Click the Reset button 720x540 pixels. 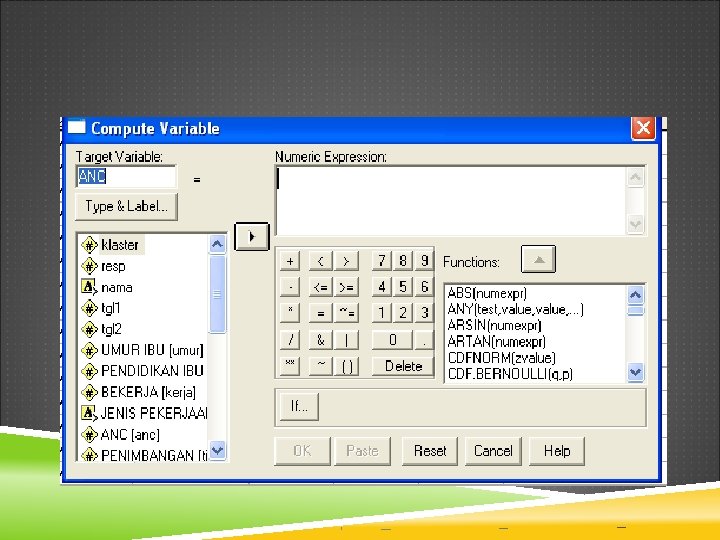[x=430, y=451]
